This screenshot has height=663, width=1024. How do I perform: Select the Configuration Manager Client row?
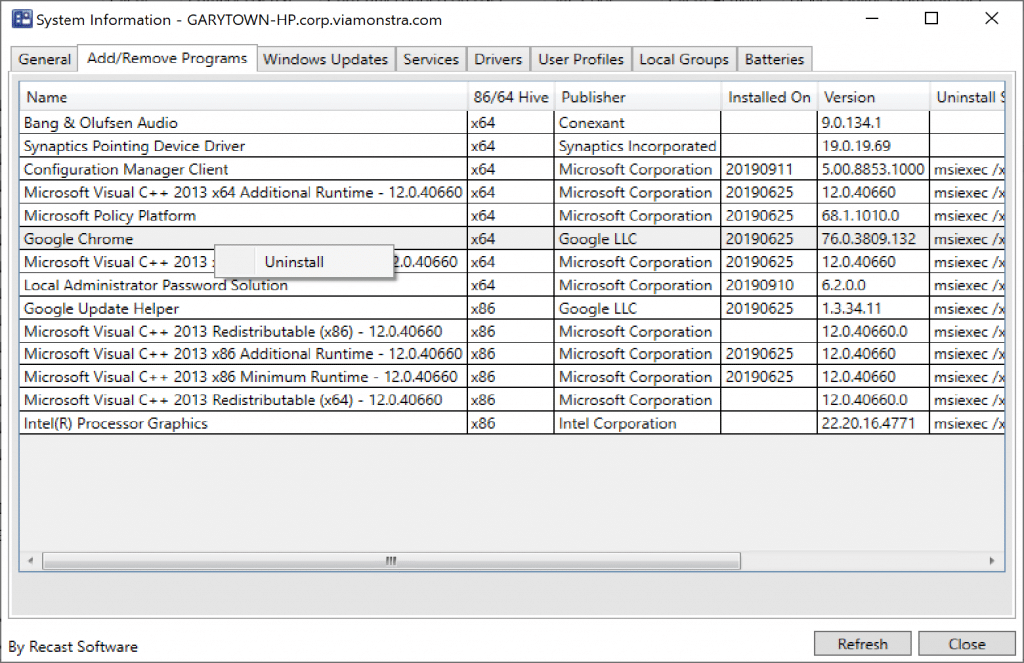click(x=126, y=170)
